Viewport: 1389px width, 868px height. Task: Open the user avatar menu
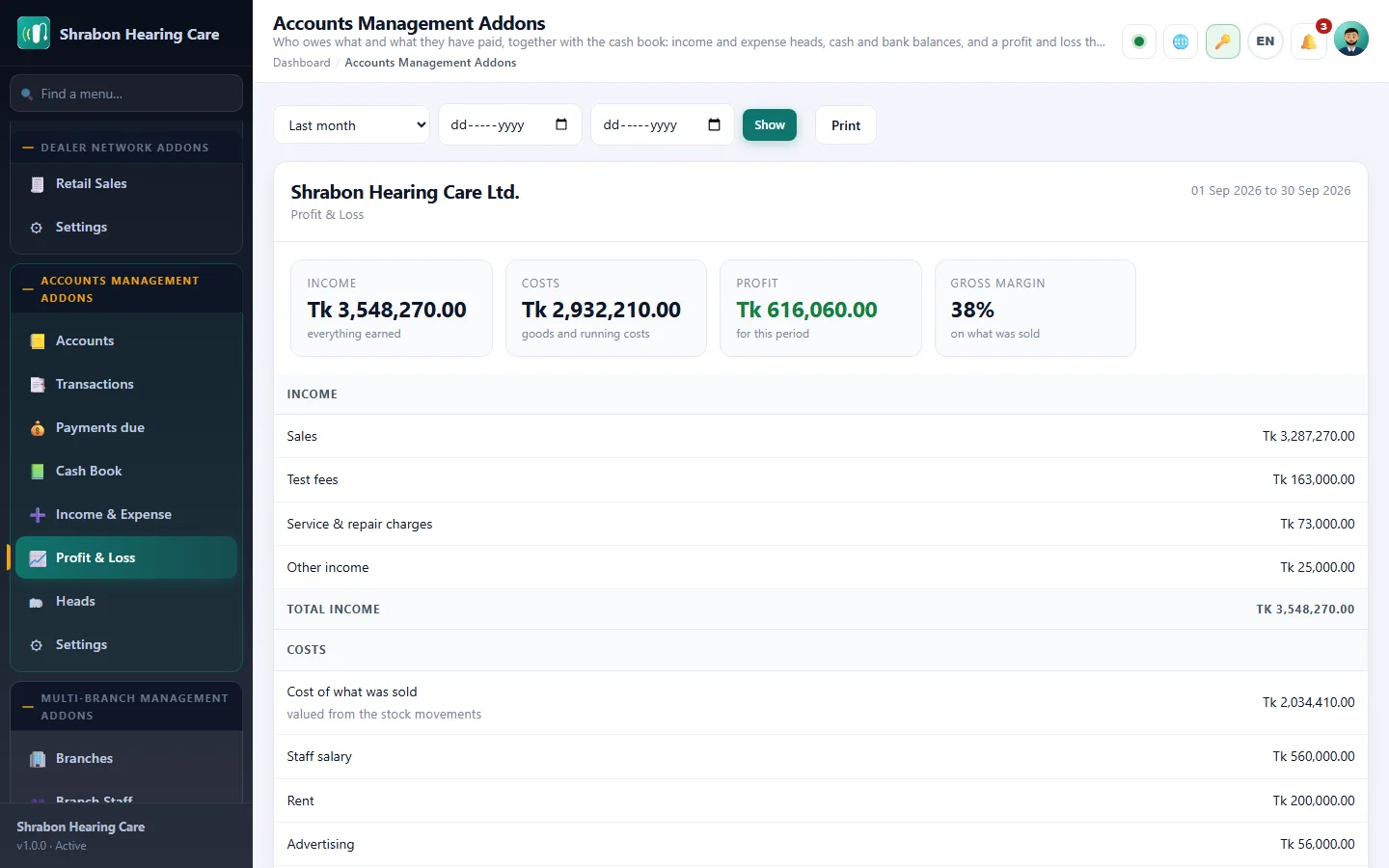coord(1351,40)
